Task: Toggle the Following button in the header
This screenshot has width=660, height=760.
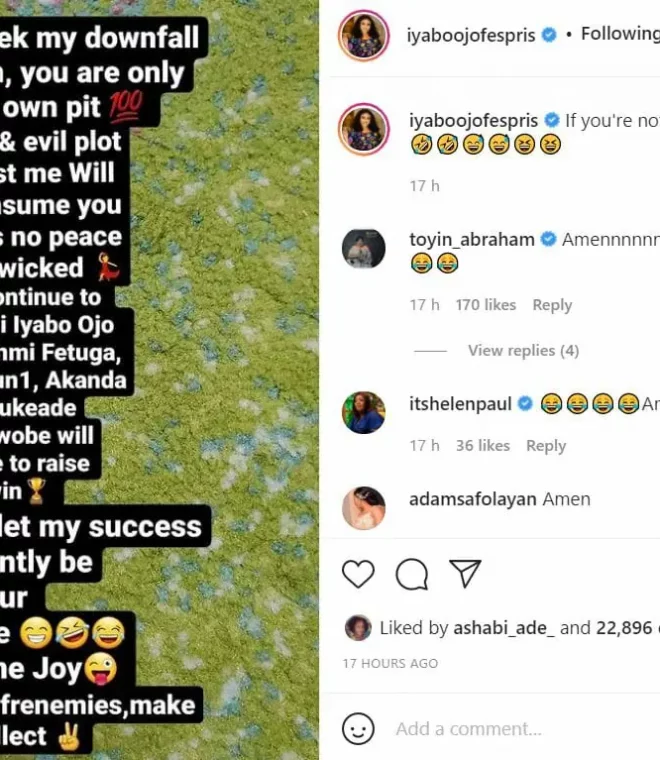Action: click(620, 34)
